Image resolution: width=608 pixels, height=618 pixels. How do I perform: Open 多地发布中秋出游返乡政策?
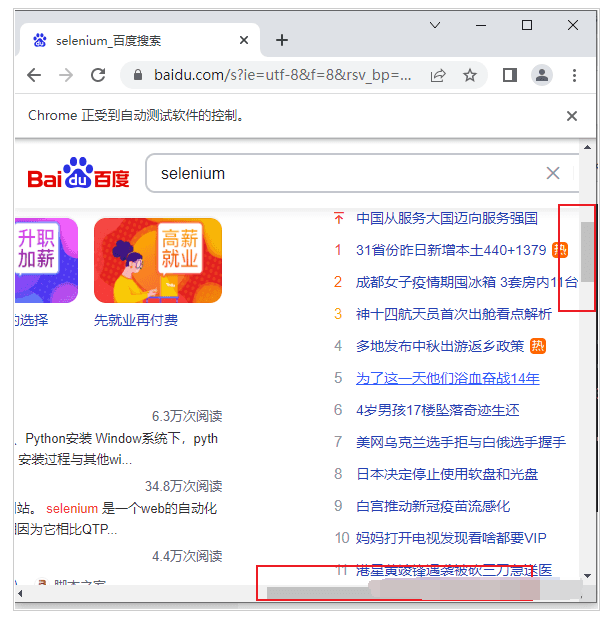click(440, 346)
